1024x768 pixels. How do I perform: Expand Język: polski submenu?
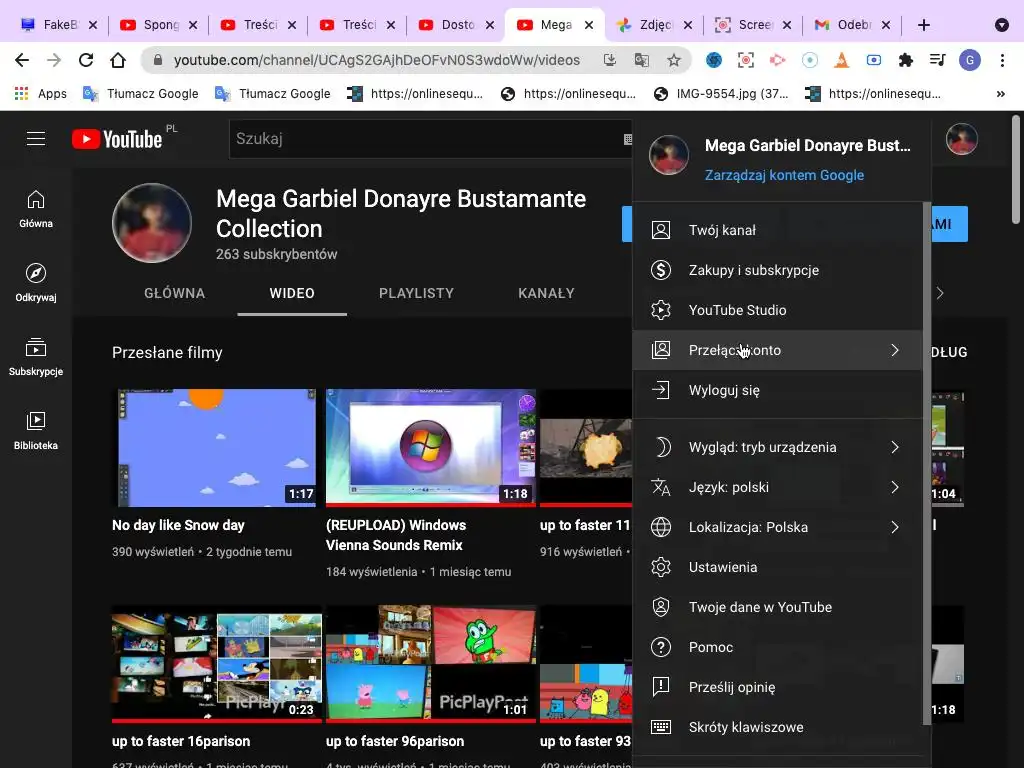(777, 487)
